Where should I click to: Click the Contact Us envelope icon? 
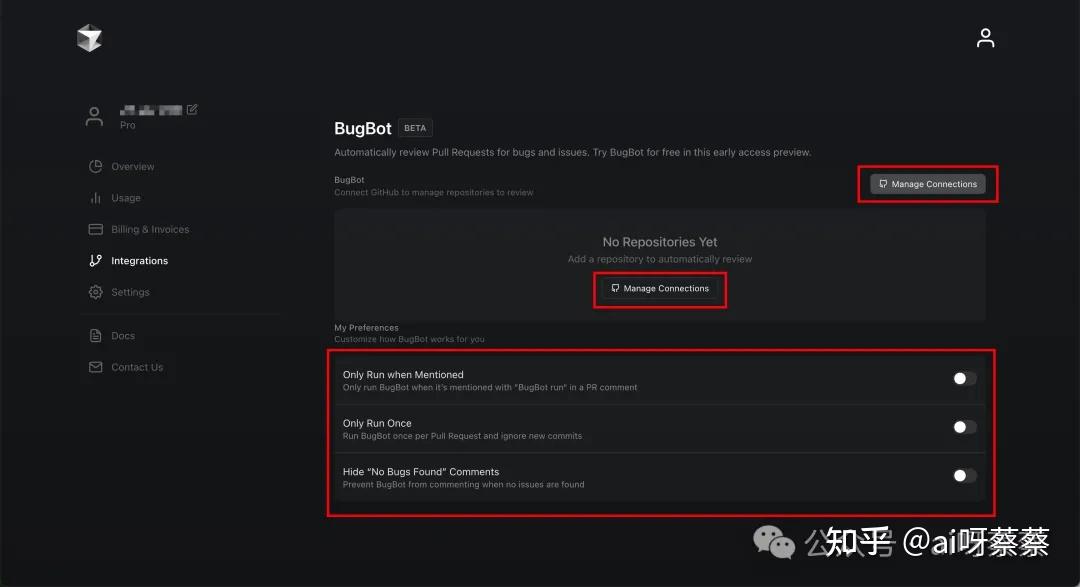(96, 367)
